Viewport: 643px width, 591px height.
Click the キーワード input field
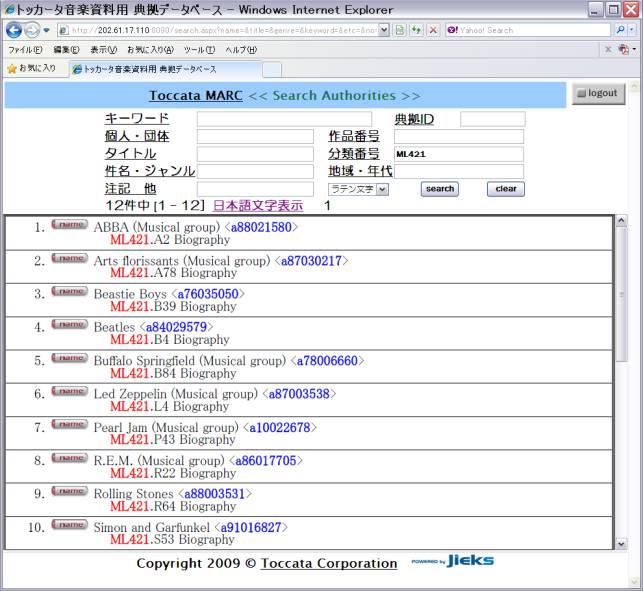tap(284, 119)
